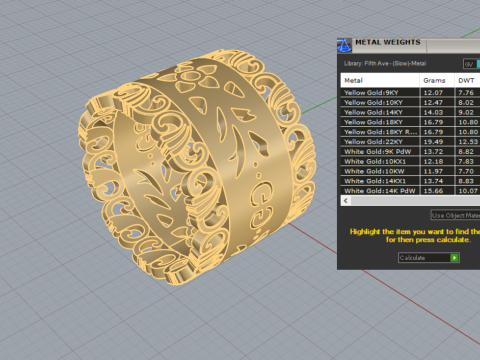Select the Yellow Gold:18KY R... row
This screenshot has height=360, width=480.
(410, 132)
